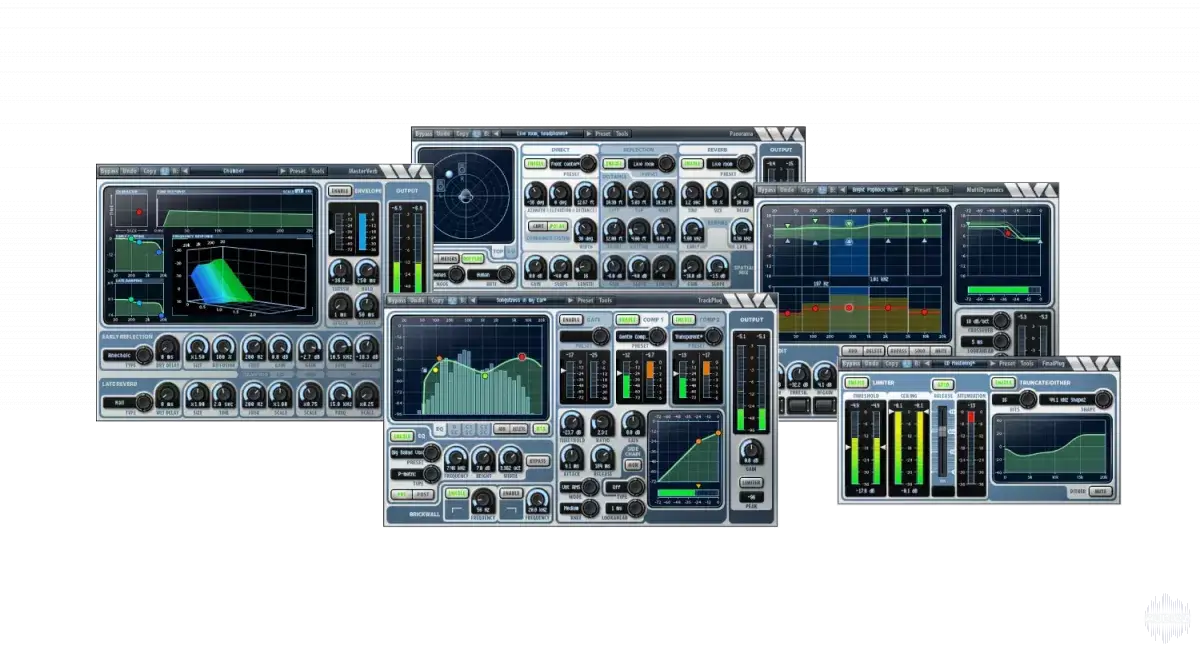Toggle Enable in Panorama's Reverb section
Viewport: 1200px width, 653px height.
click(691, 163)
